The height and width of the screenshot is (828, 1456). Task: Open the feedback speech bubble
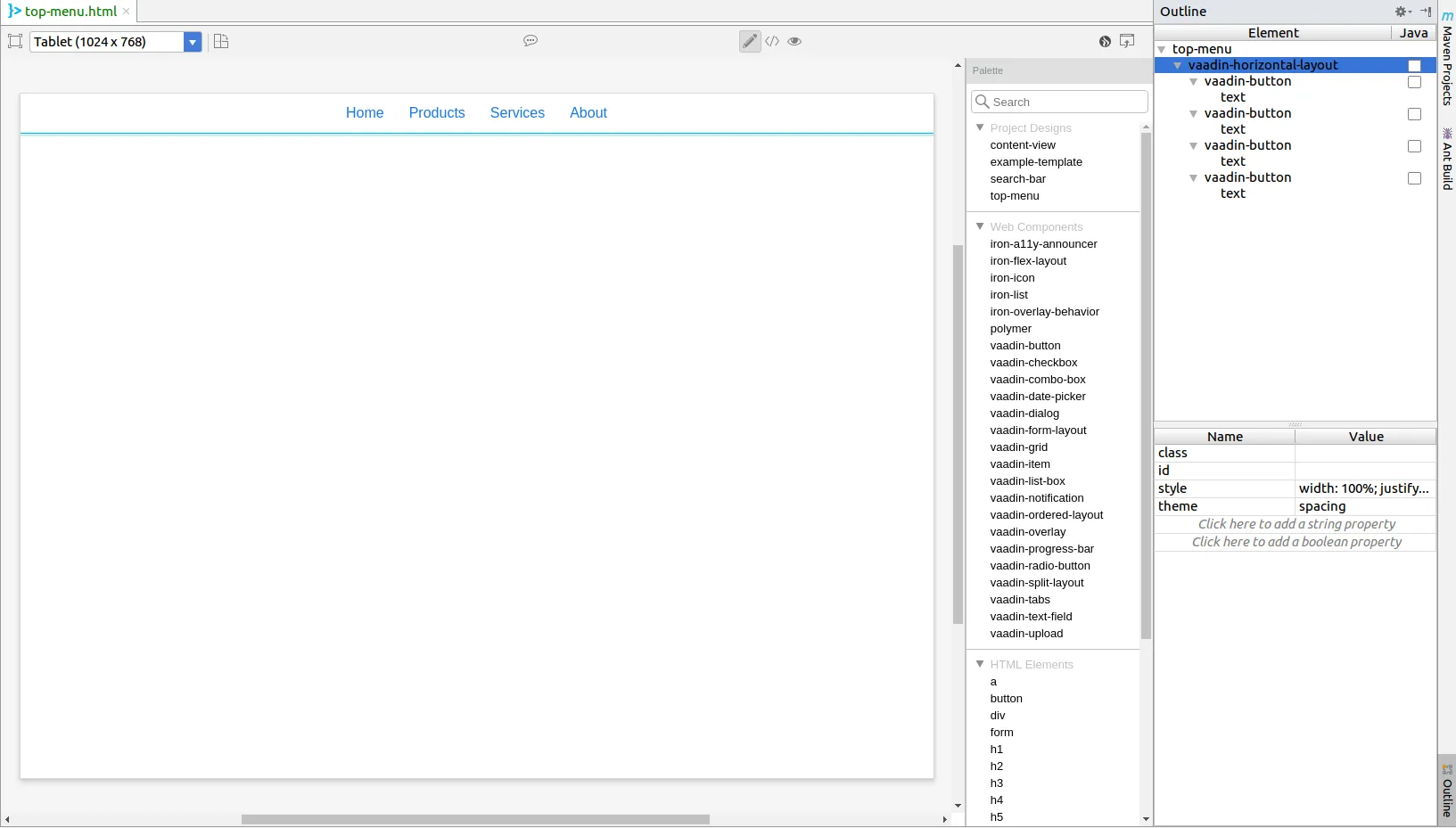(531, 41)
